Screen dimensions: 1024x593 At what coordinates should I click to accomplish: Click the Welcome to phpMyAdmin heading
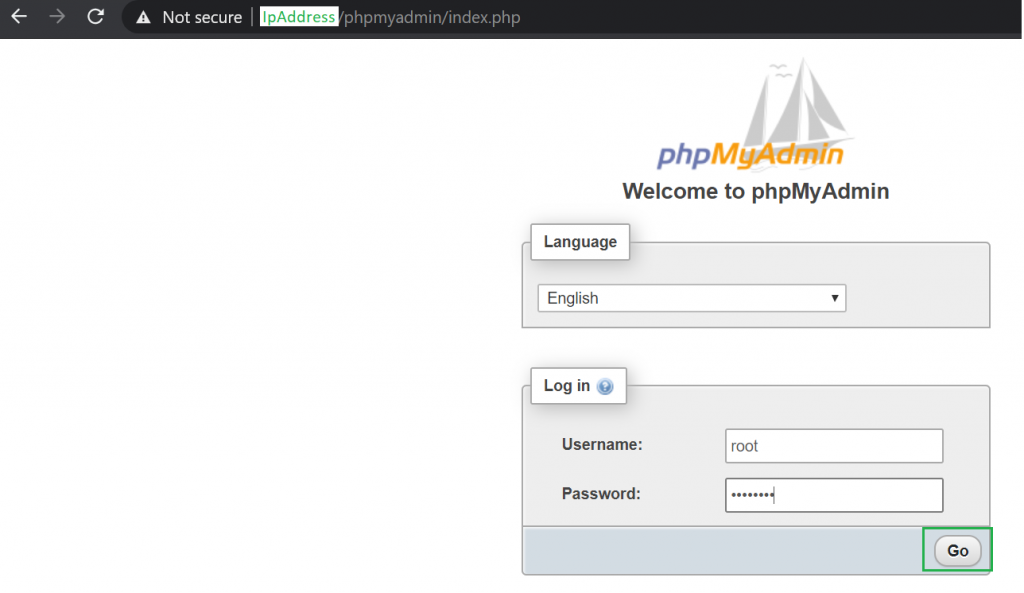click(755, 191)
